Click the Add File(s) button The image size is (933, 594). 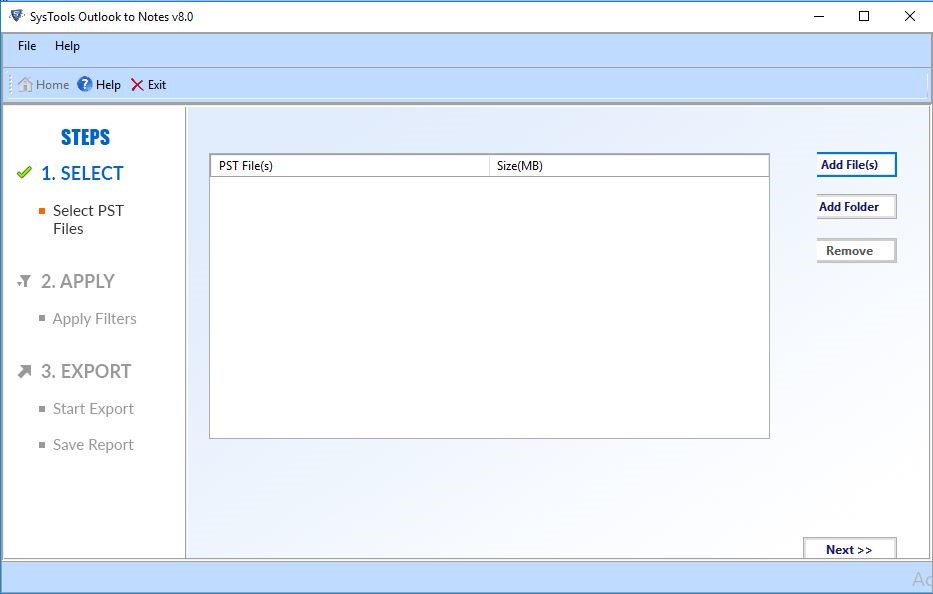(x=856, y=165)
